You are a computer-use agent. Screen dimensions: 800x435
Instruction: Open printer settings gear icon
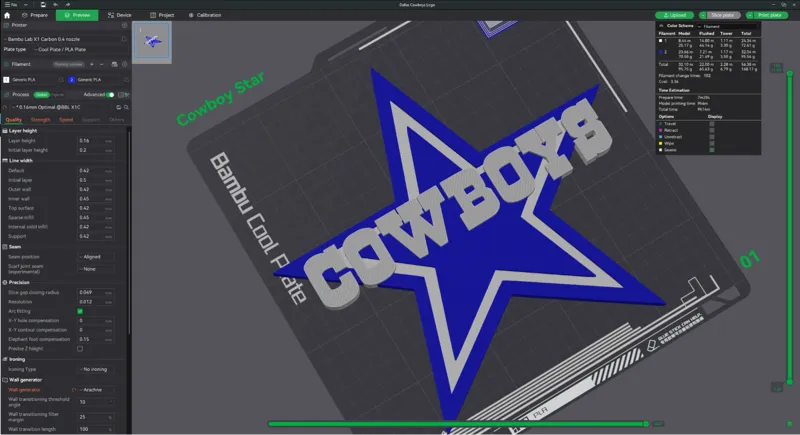(124, 25)
